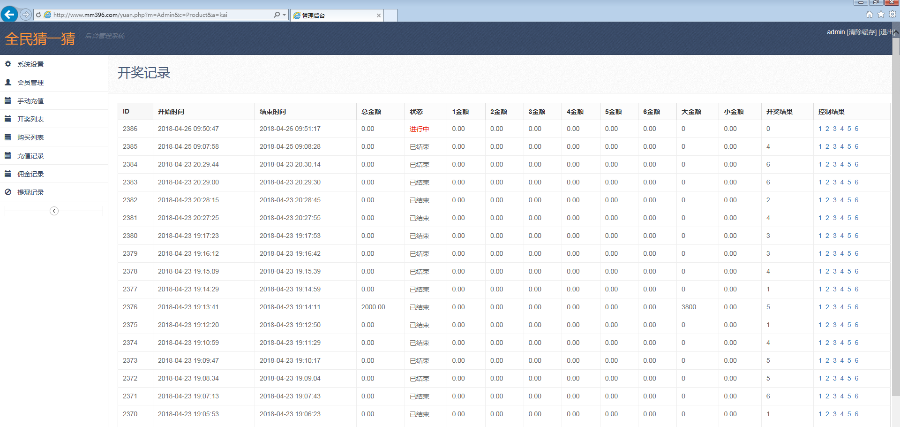Click the gear icon beside 系统设置
Screen dimensions: 900x427
pos(8,64)
